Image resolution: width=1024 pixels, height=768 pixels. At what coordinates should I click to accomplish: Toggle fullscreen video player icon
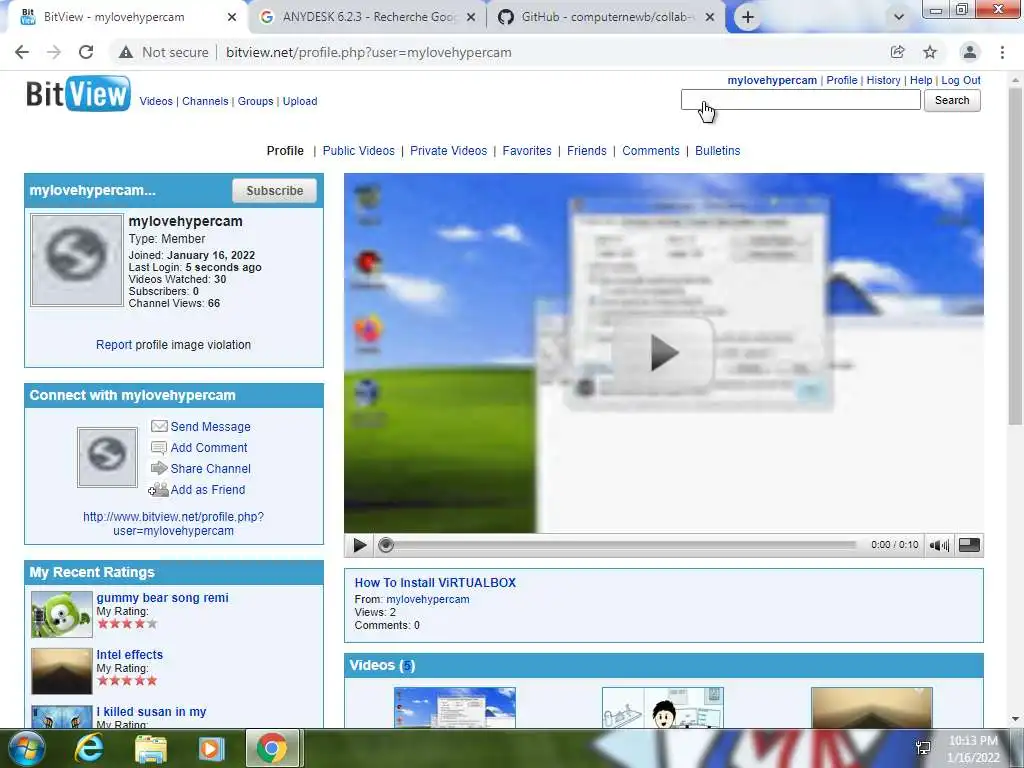click(969, 545)
